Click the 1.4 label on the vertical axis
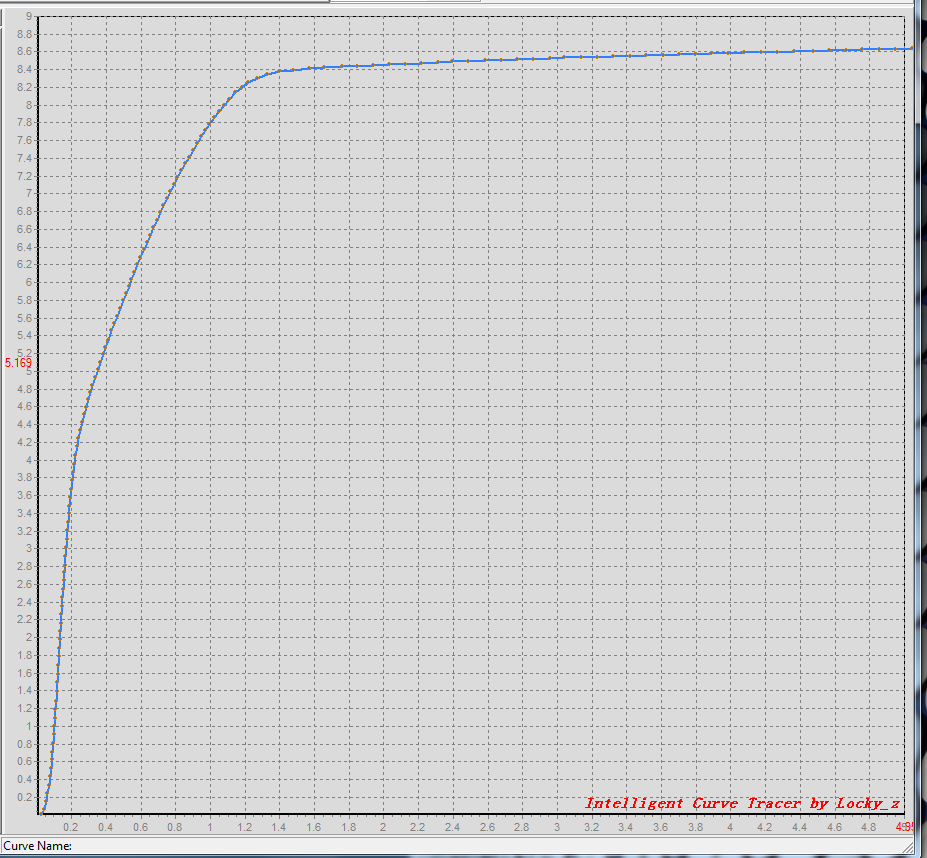The image size is (927, 858). click(x=24, y=690)
